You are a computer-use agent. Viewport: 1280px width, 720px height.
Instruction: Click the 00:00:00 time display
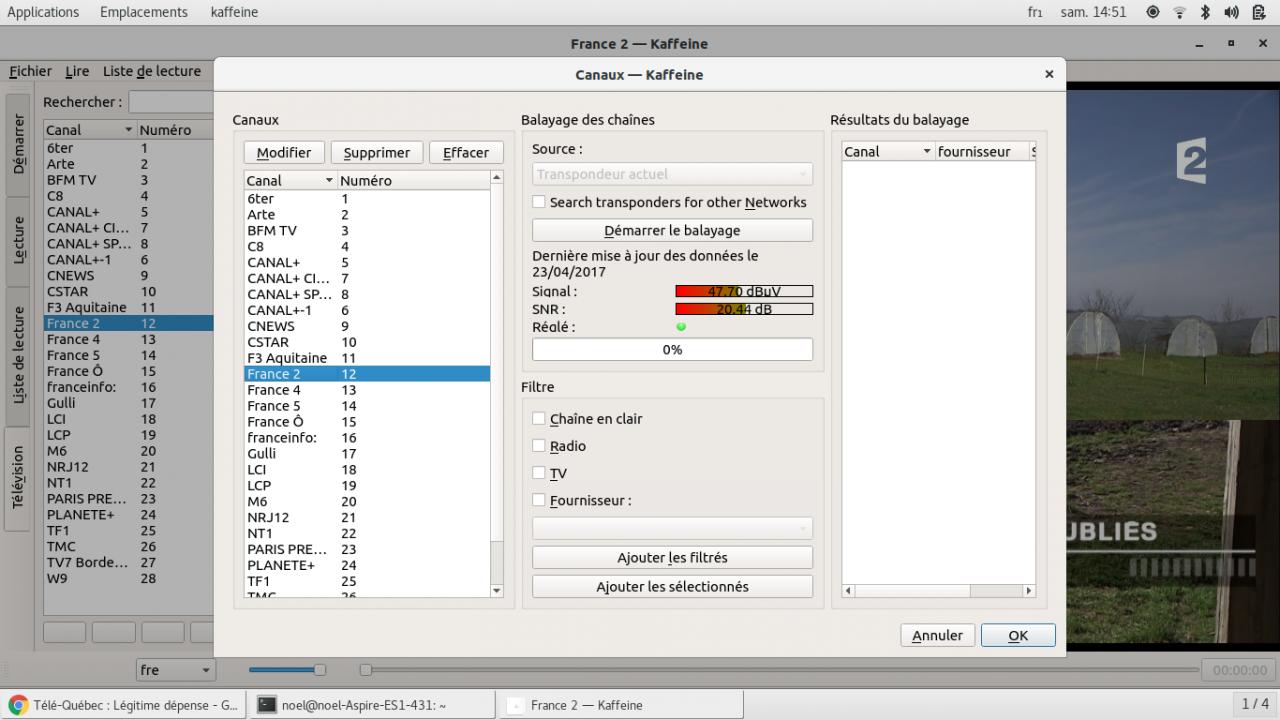(1239, 670)
